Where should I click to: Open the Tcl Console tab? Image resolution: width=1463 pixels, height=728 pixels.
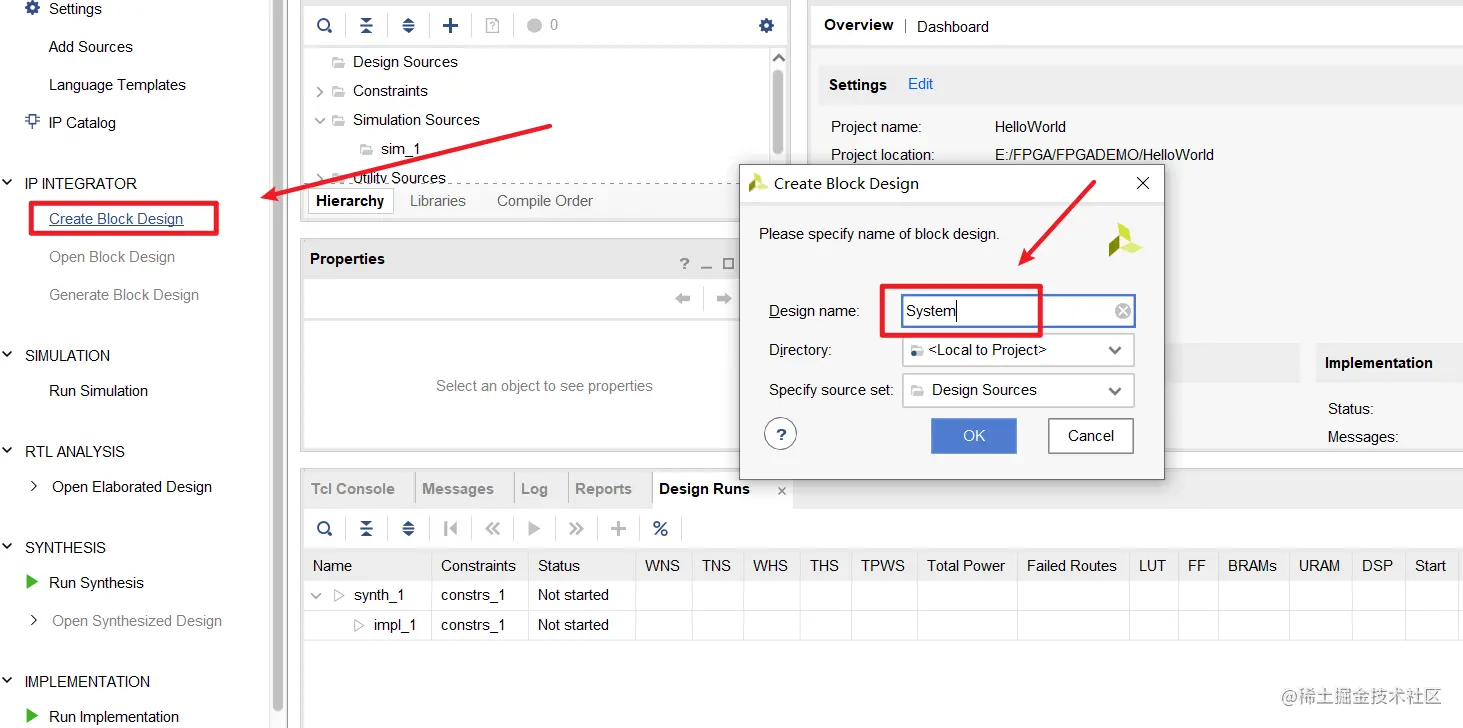(x=353, y=489)
